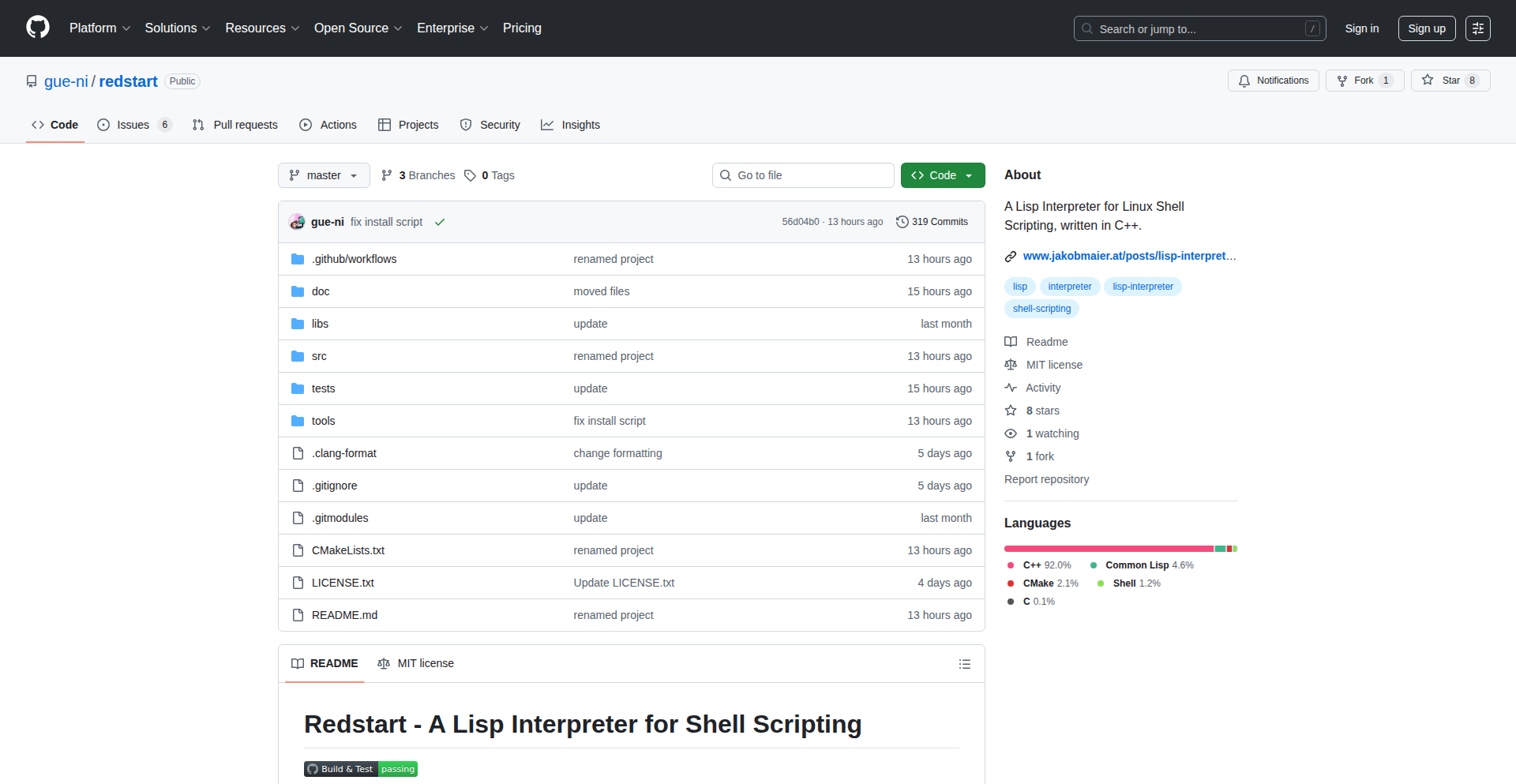The width and height of the screenshot is (1516, 784).
Task: Open the MIT license tab
Action: (x=416, y=663)
